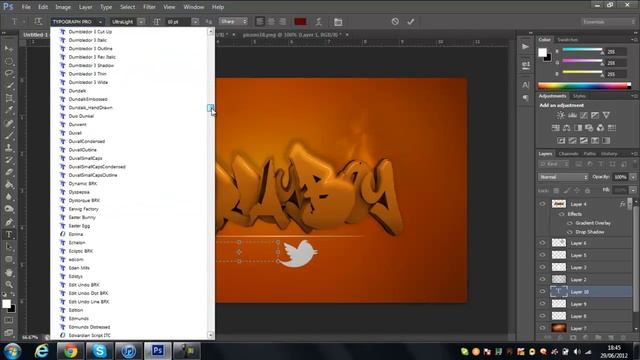The height and width of the screenshot is (360, 640).
Task: Select the Brush tool
Action: (x=9, y=135)
